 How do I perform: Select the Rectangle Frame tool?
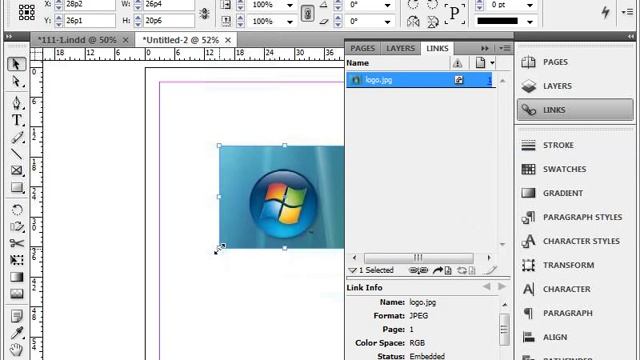tap(16, 170)
